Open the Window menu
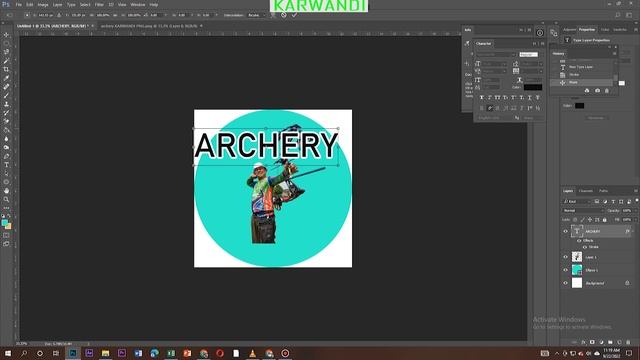 coord(138,4)
